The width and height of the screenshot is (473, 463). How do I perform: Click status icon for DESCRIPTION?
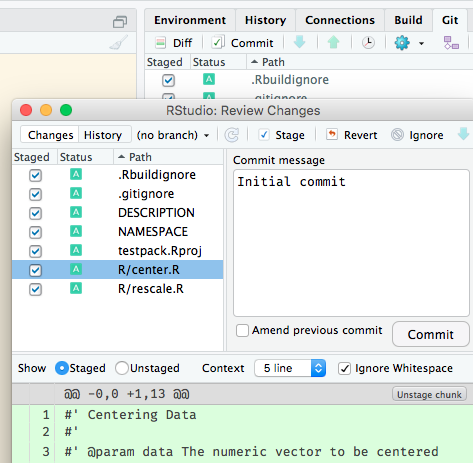76,212
